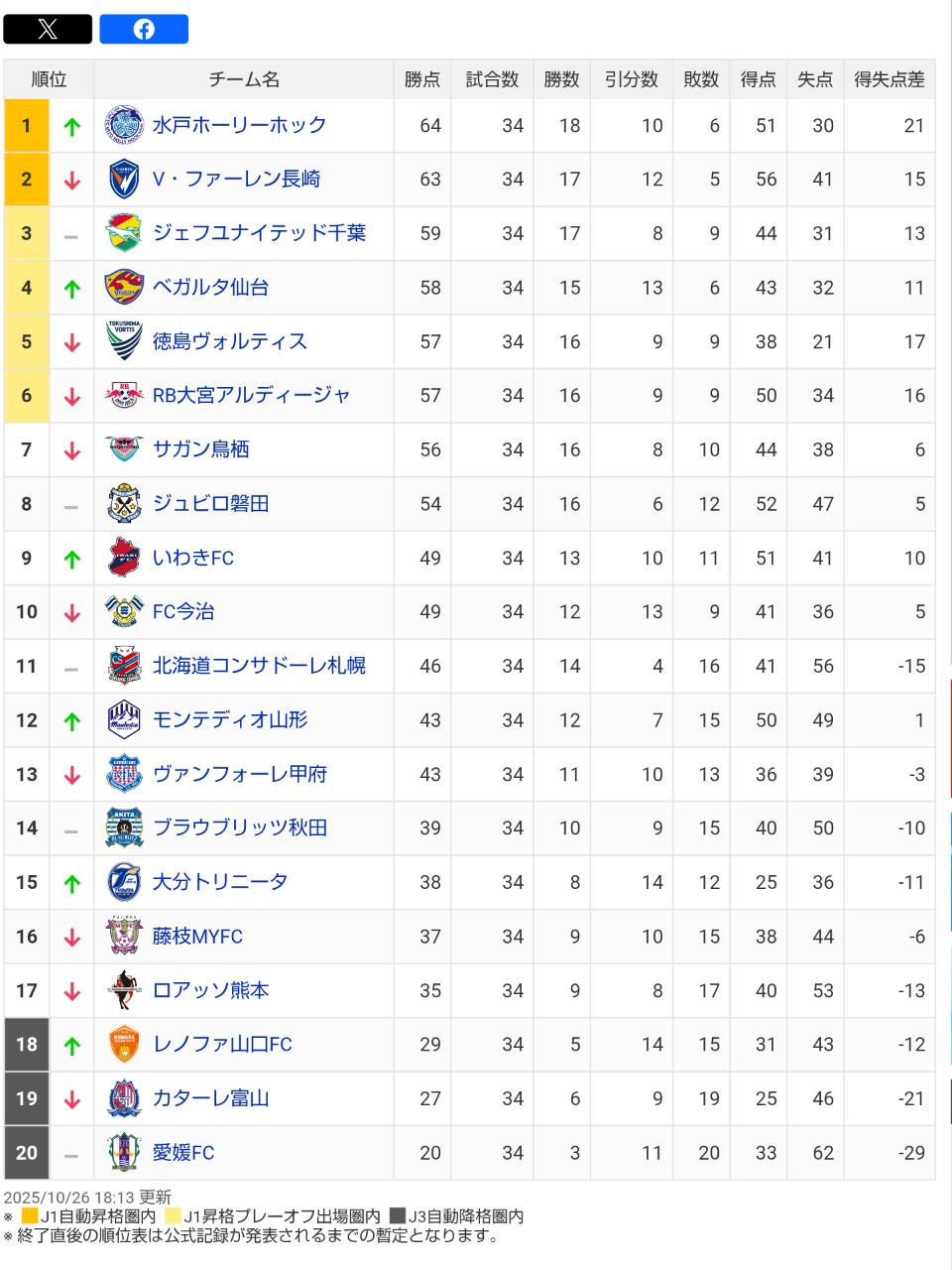This screenshot has height=1270, width=952.
Task: Click the Facebook share button
Action: tap(144, 29)
